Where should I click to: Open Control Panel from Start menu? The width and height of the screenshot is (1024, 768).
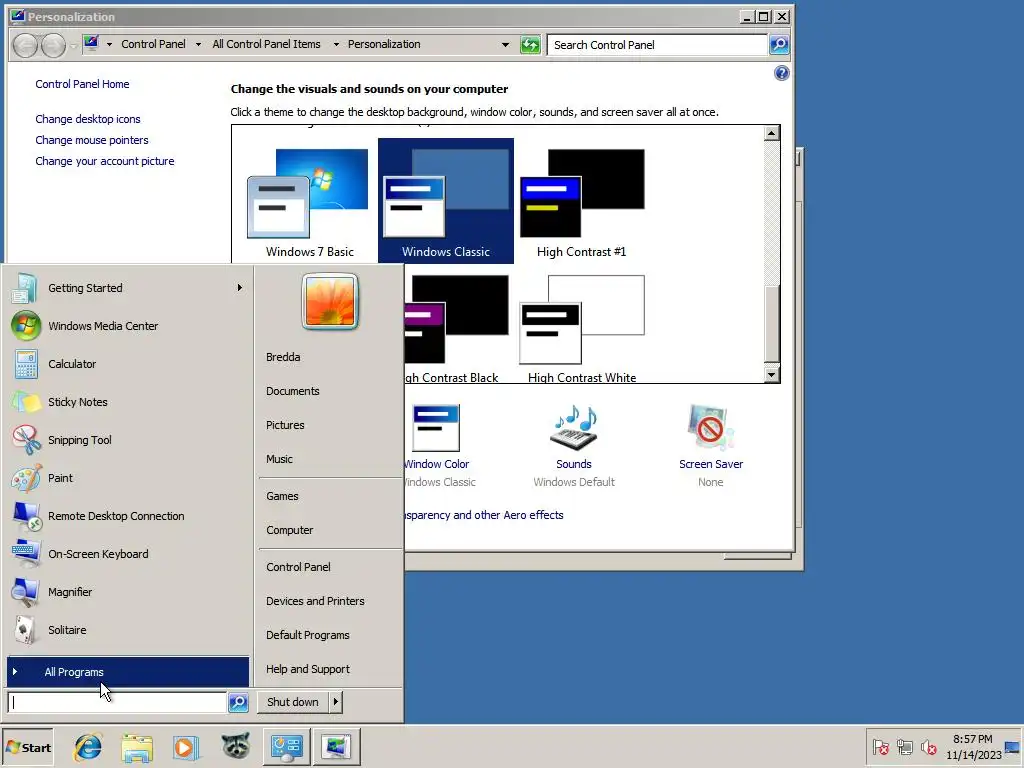tap(298, 567)
